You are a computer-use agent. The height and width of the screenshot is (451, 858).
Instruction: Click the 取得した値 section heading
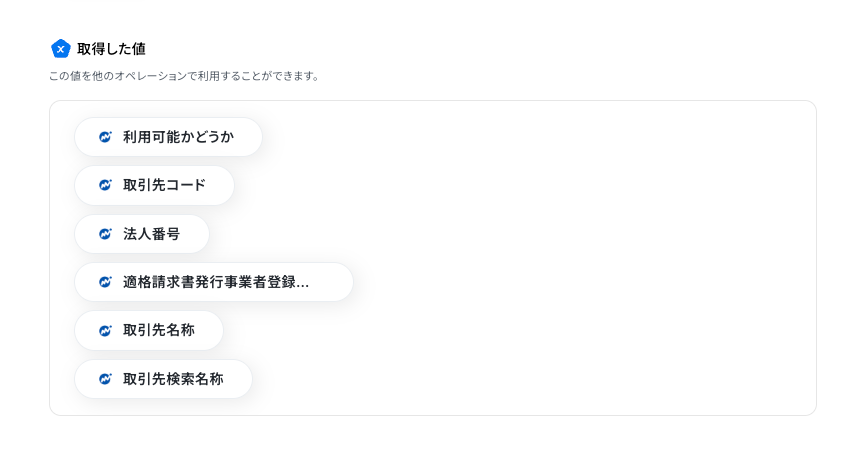[111, 49]
